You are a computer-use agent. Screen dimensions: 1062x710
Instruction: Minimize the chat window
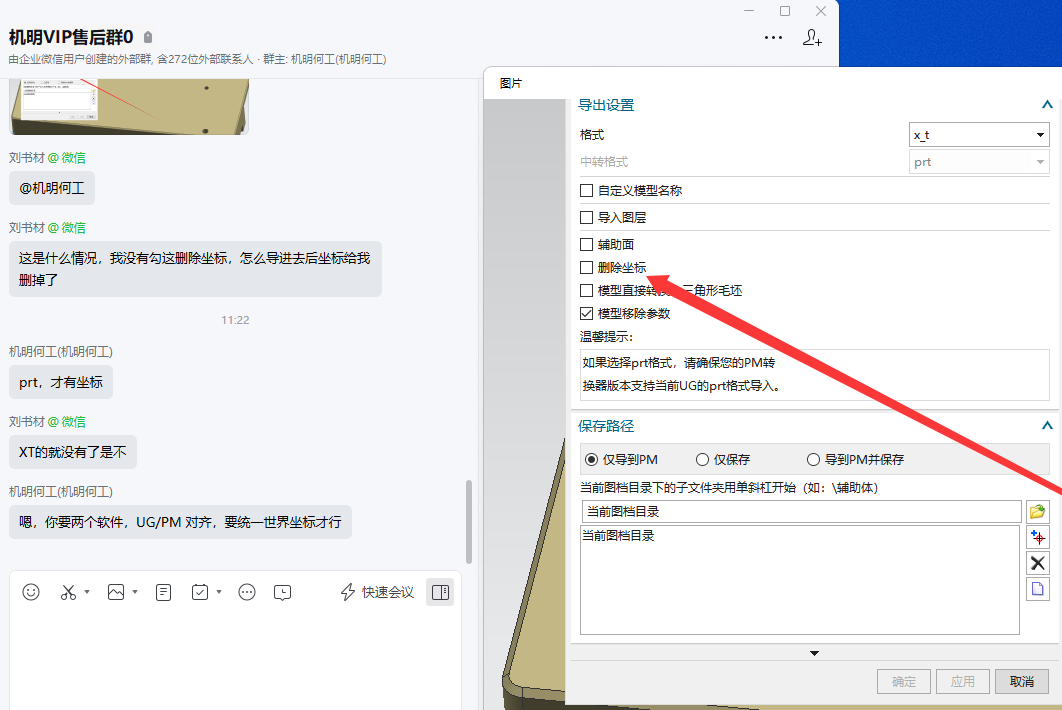point(749,11)
